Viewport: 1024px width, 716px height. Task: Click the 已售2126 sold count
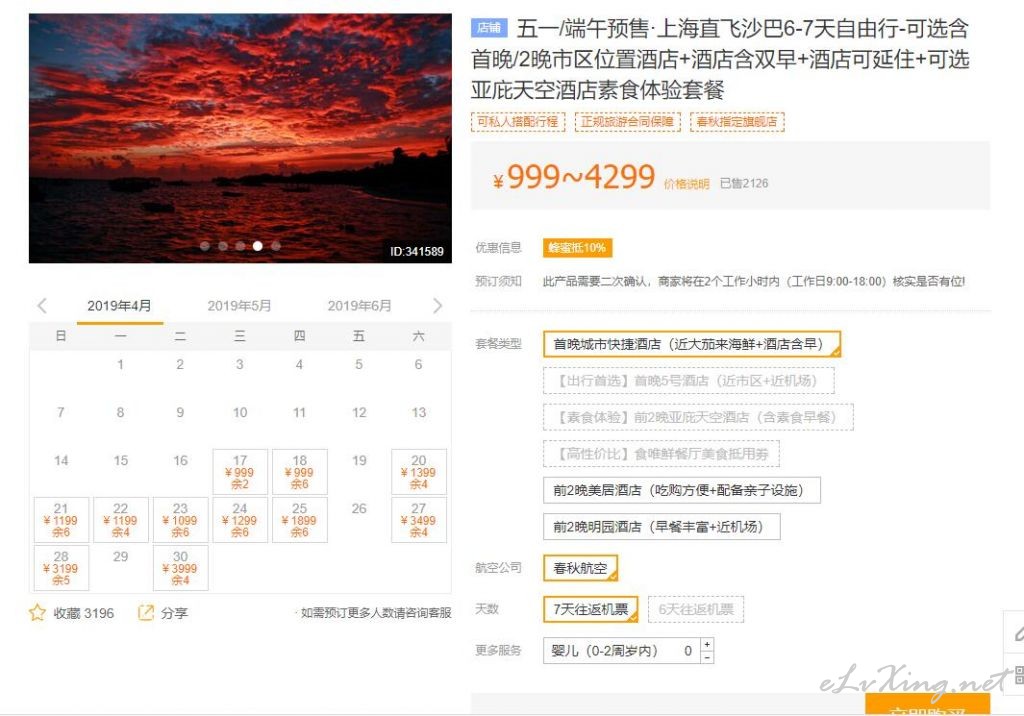pos(744,184)
